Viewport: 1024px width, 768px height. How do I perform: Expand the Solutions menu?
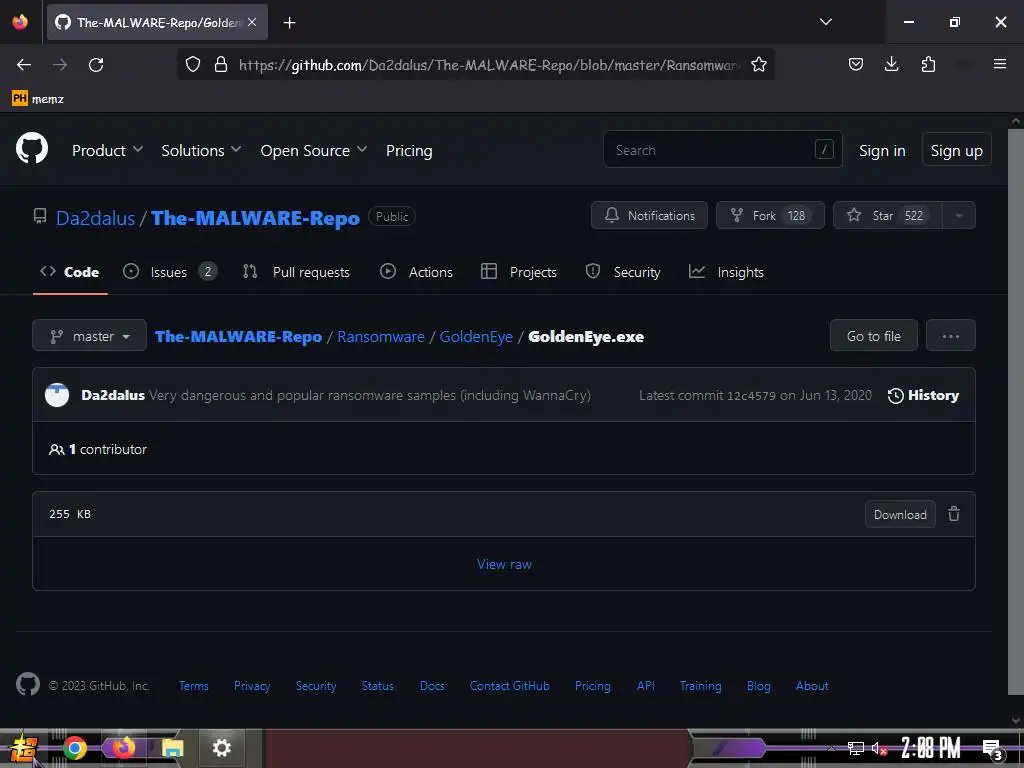[x=201, y=150]
